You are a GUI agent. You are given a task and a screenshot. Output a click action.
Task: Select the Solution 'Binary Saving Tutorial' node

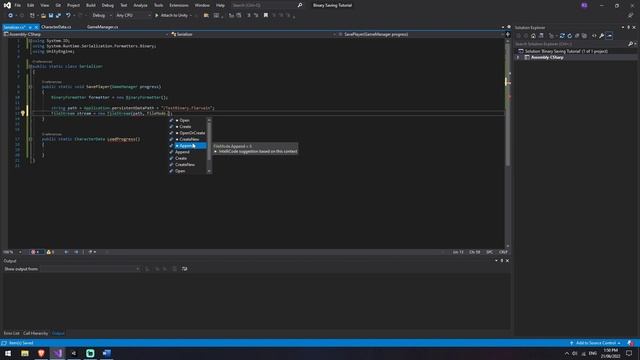[x=566, y=51]
